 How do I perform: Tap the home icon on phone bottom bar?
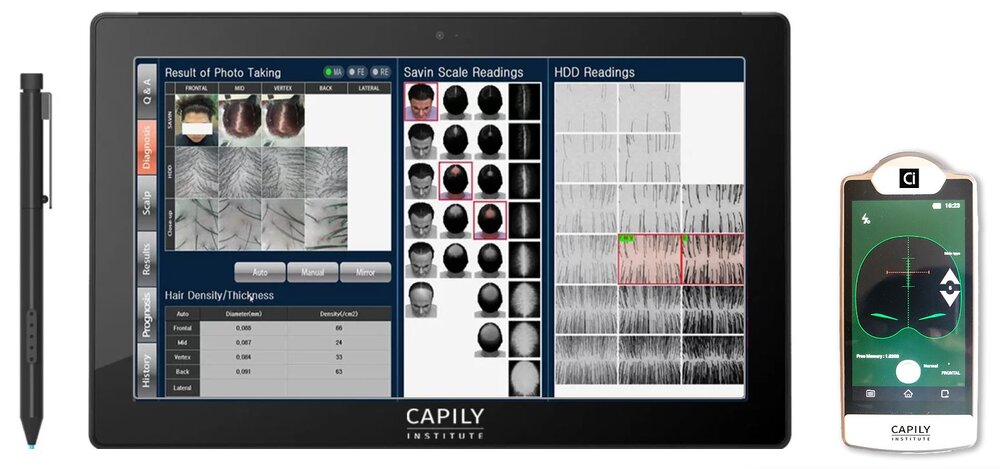click(908, 394)
